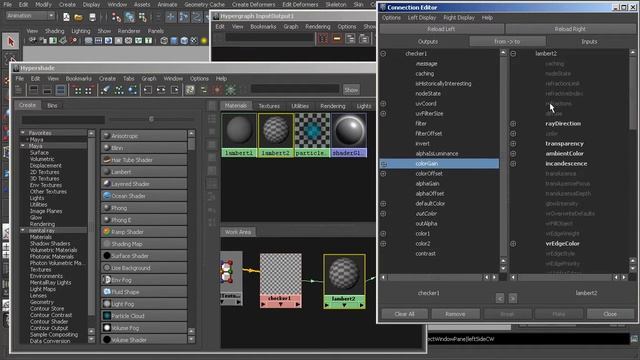Screen dimensions: 640x360
Task: Open the Animation menu set dropdown
Action: [31, 16]
